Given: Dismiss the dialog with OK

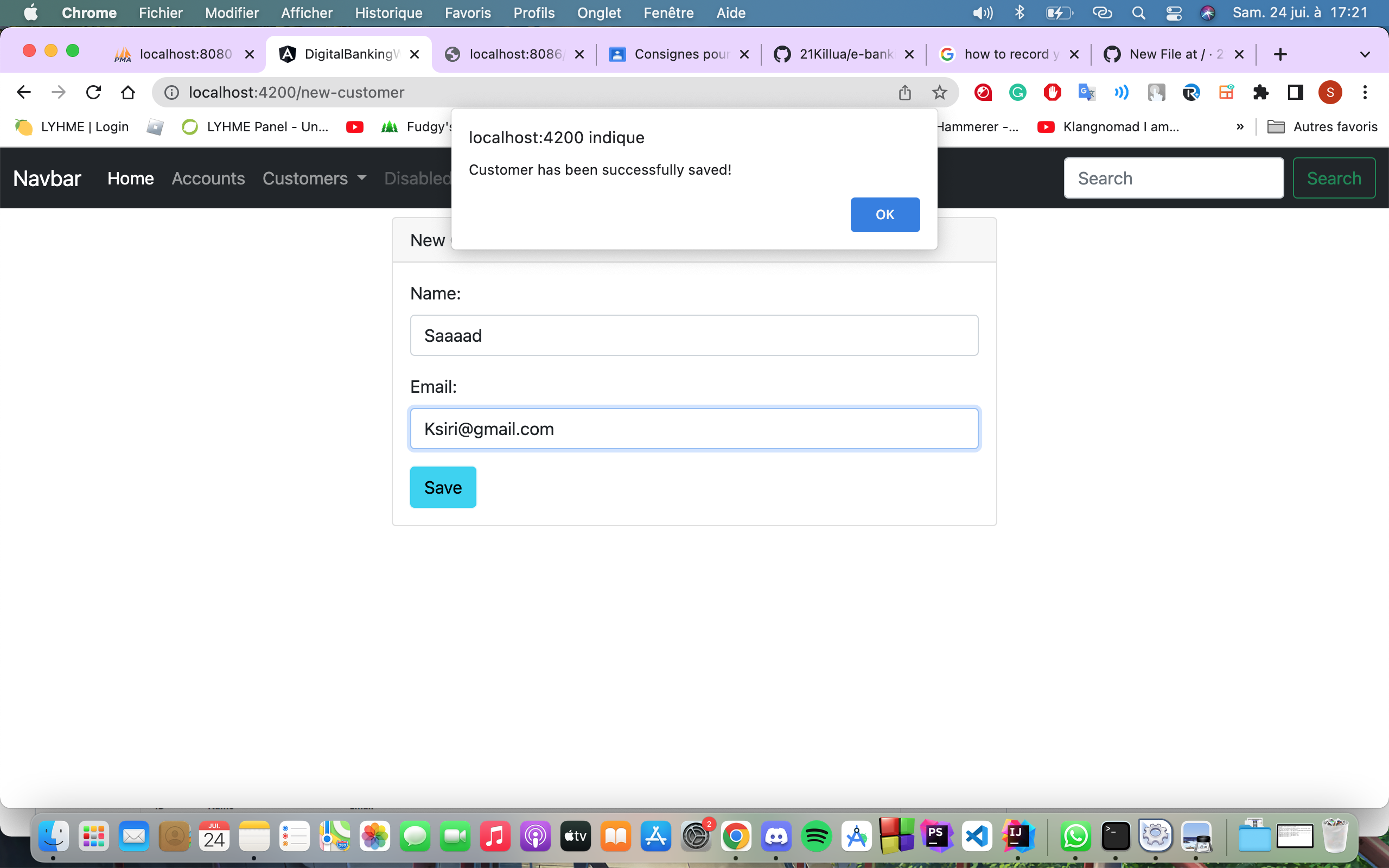Looking at the screenshot, I should (x=884, y=214).
